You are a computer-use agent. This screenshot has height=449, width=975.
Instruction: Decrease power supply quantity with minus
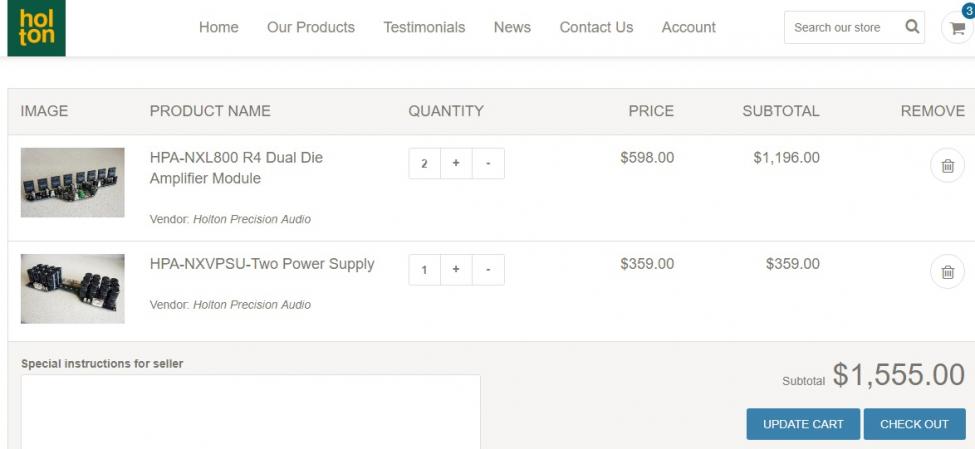pyautogui.click(x=488, y=270)
